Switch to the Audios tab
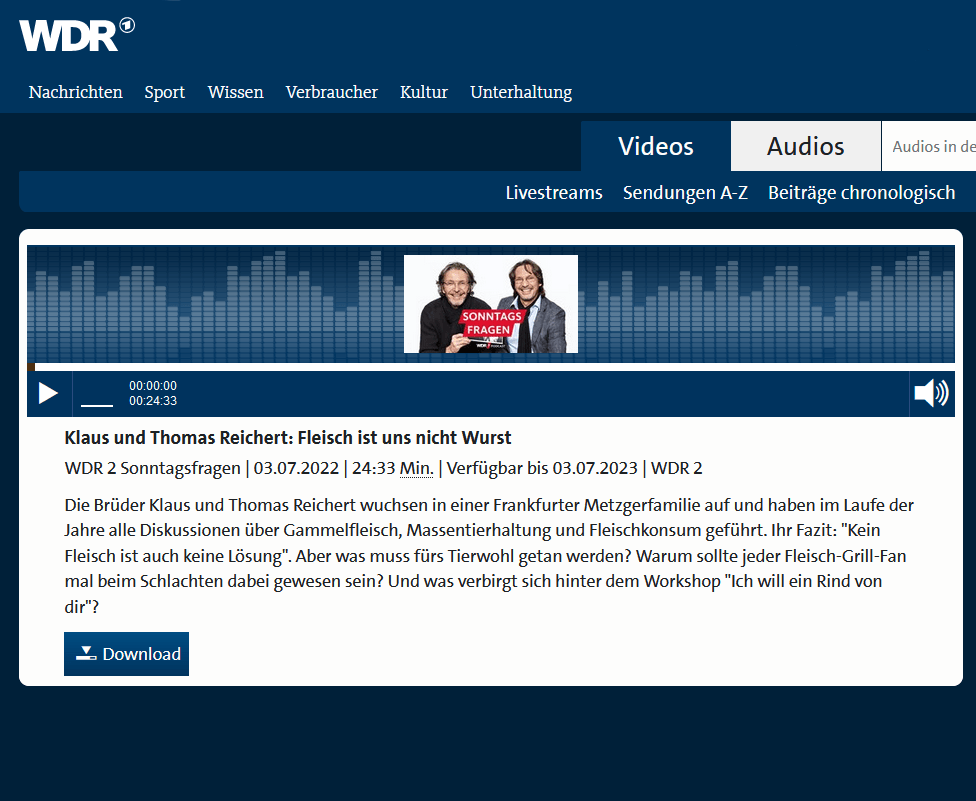Viewport: 976px width, 801px height. [x=805, y=147]
